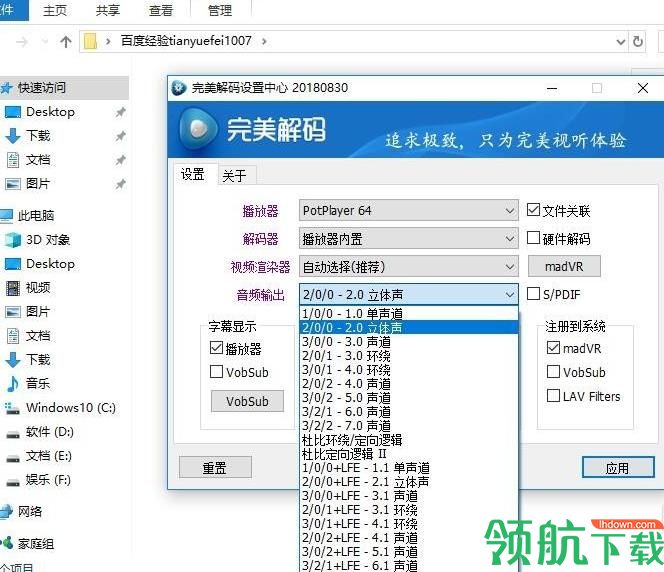Open the 播放器 PotPlayer 64 dropdown

click(x=409, y=210)
